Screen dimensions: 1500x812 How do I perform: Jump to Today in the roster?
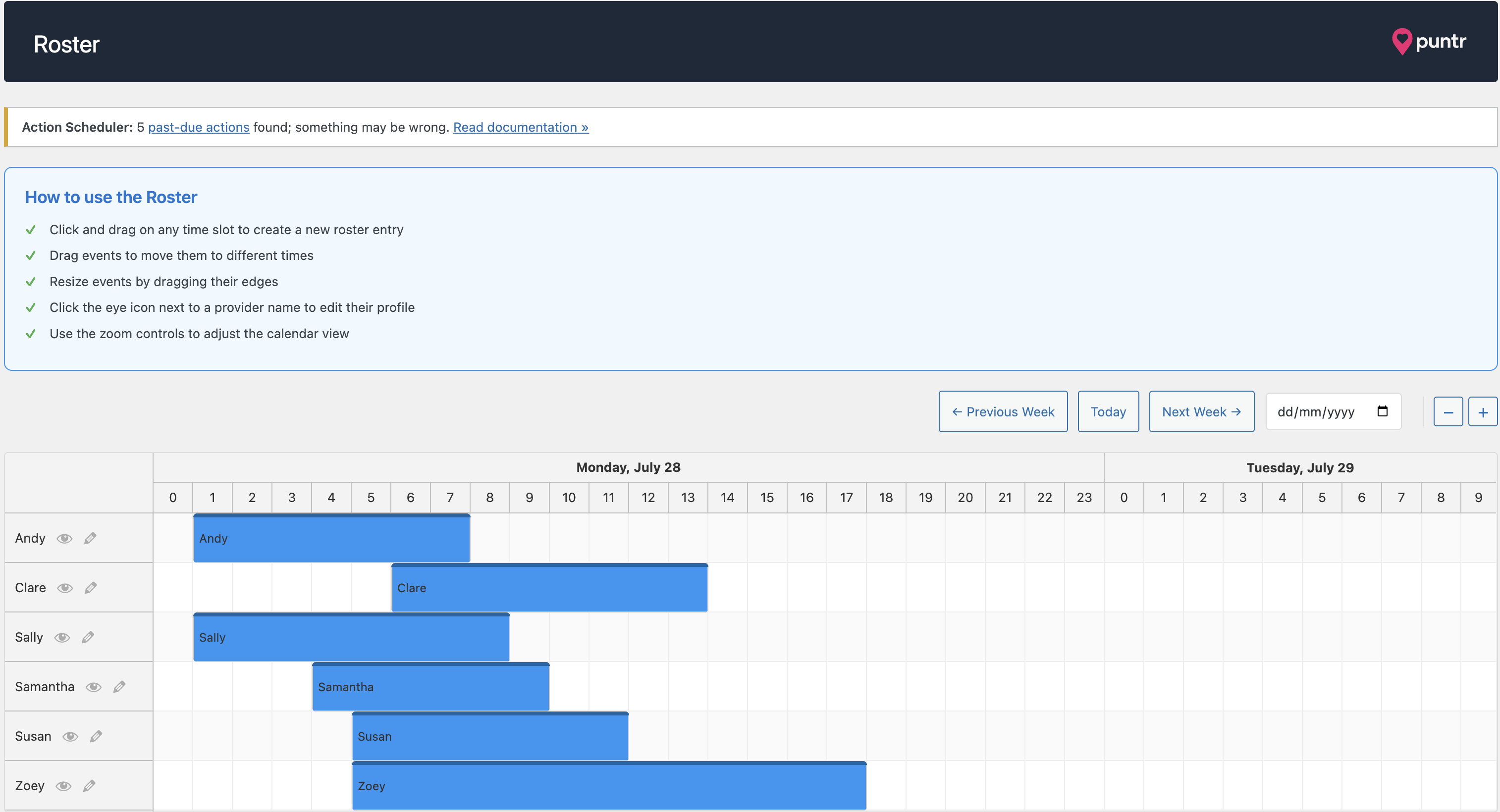pyautogui.click(x=1108, y=411)
